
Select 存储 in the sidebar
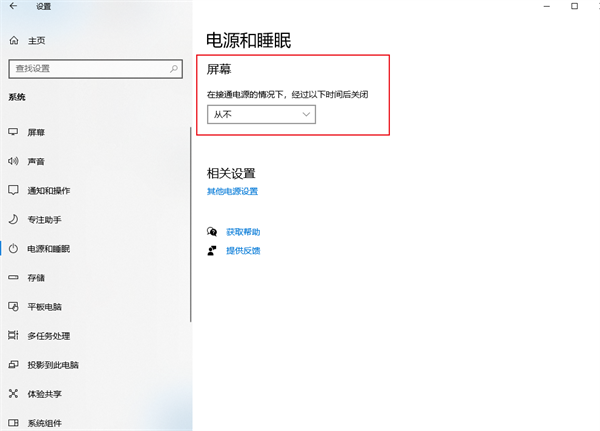[36, 278]
